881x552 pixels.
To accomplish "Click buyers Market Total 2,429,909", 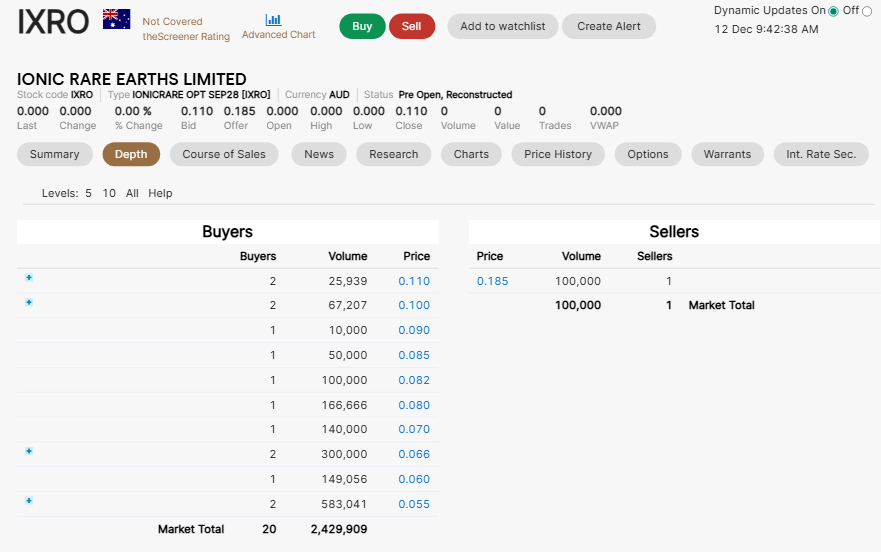I will (x=339, y=529).
